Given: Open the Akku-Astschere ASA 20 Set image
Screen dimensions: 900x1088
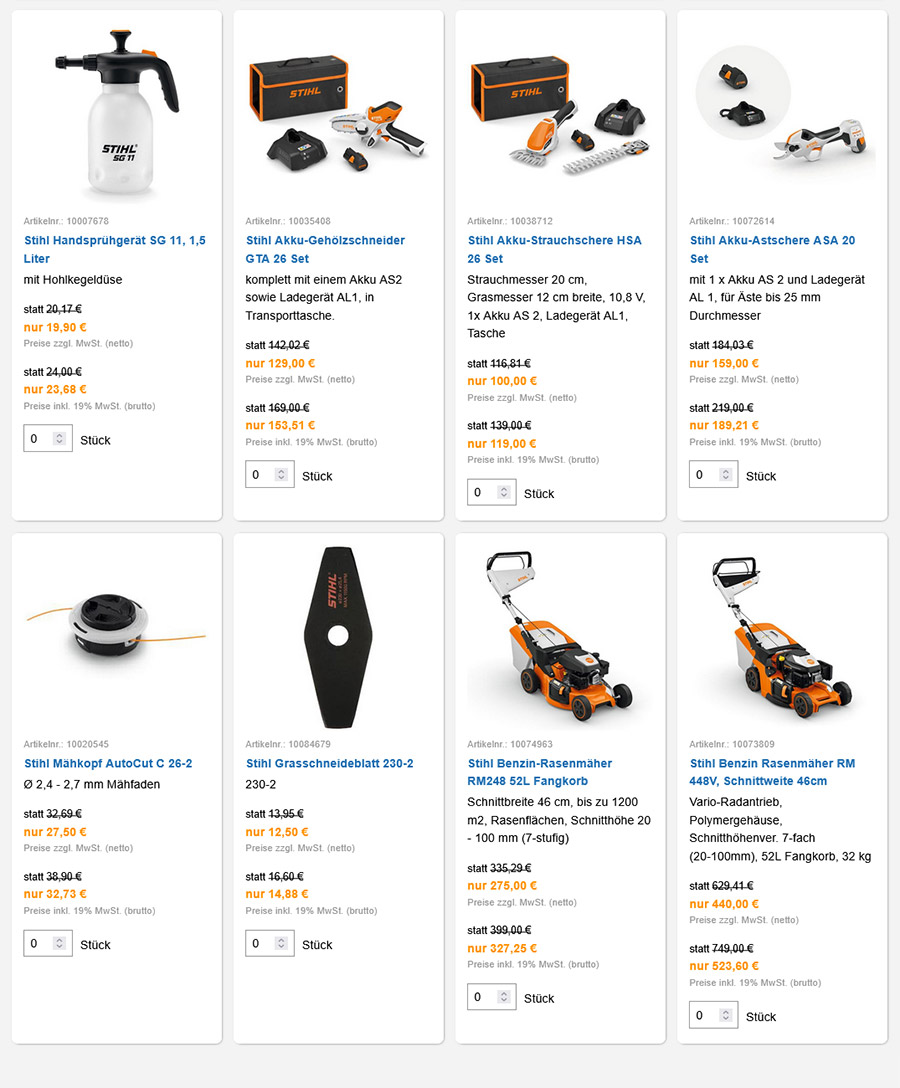Looking at the screenshot, I should pyautogui.click(x=783, y=110).
